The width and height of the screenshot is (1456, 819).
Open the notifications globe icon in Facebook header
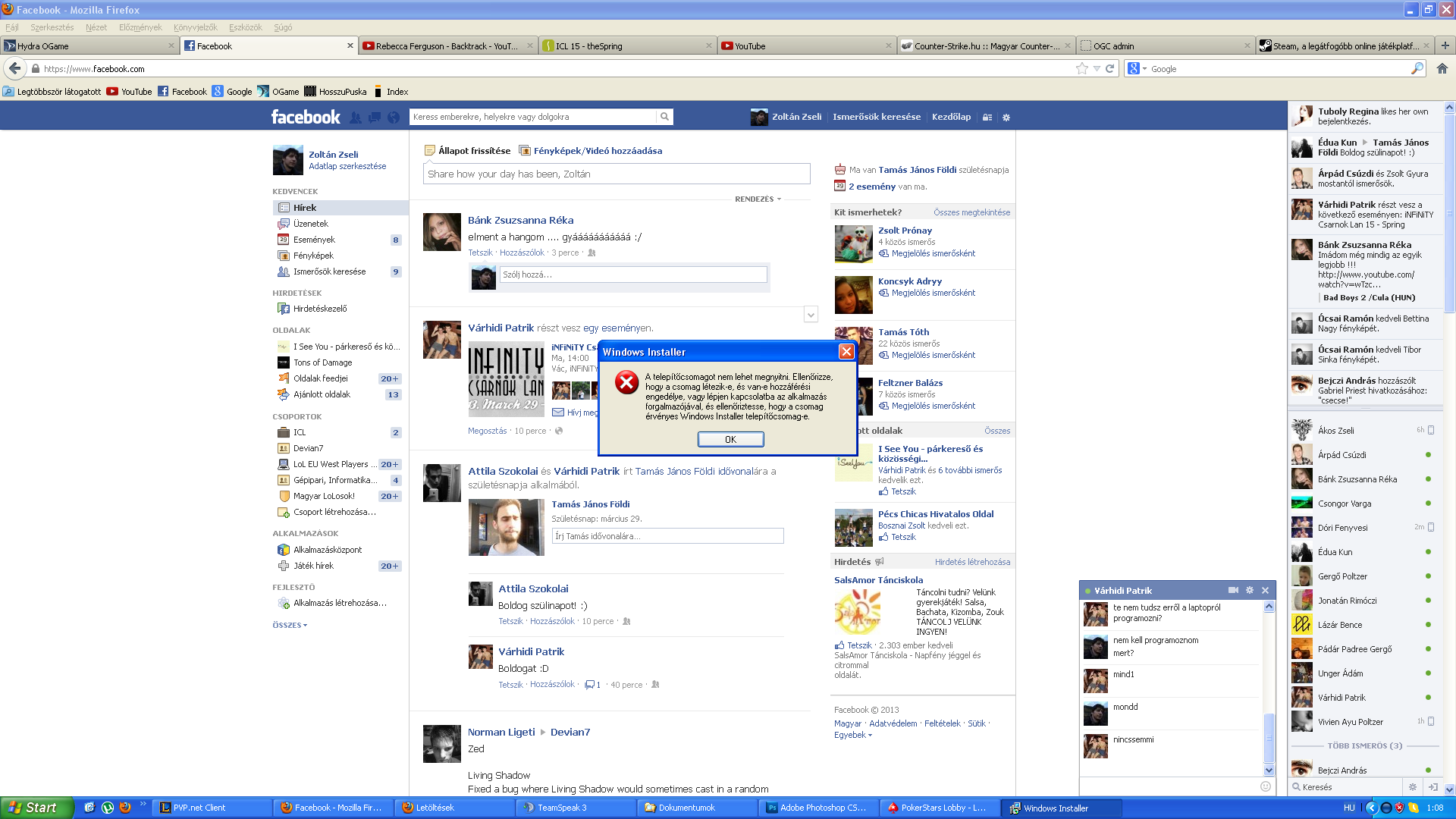point(393,118)
